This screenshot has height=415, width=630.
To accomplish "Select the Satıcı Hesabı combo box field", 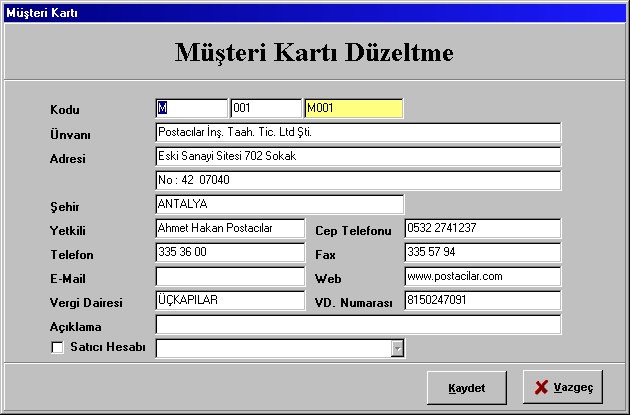I will (x=272, y=348).
